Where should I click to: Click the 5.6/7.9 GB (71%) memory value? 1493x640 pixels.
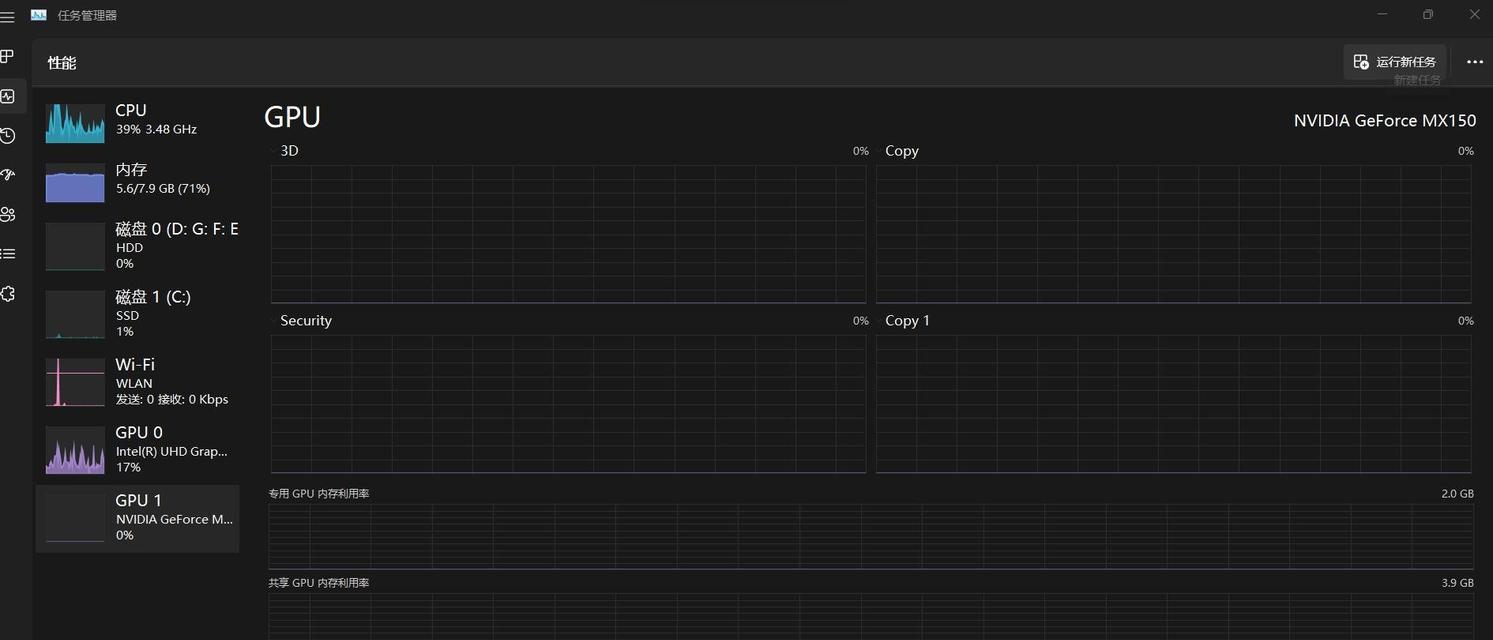pos(163,188)
